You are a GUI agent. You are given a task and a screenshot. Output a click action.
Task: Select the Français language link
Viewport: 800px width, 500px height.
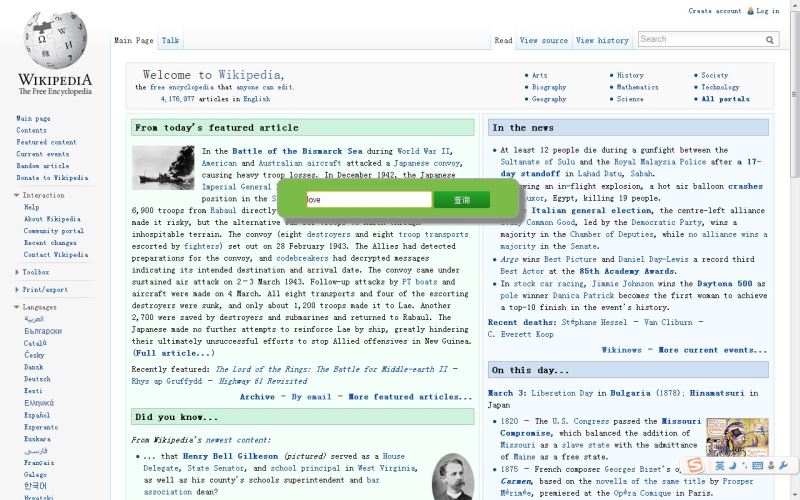[x=39, y=463]
